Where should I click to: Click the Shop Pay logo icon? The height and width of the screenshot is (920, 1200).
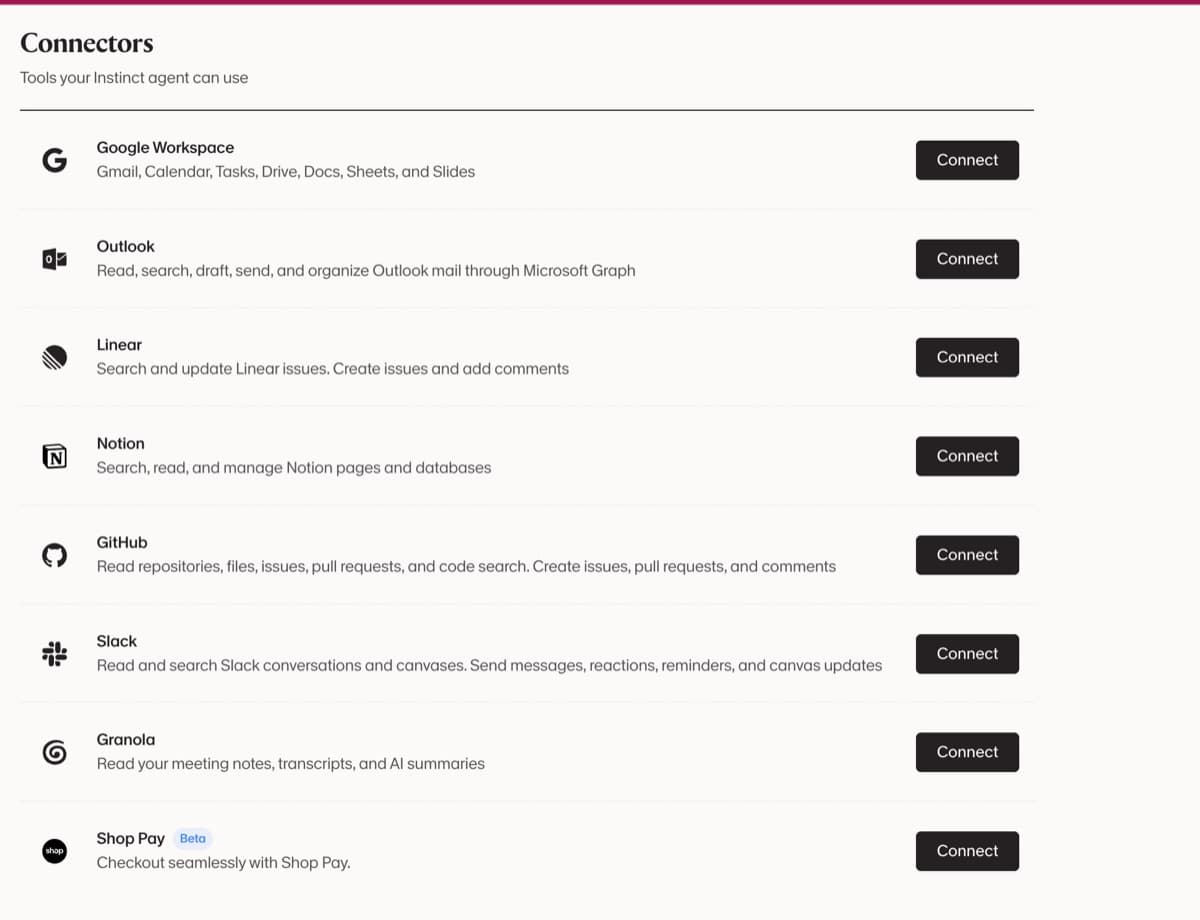(54, 851)
